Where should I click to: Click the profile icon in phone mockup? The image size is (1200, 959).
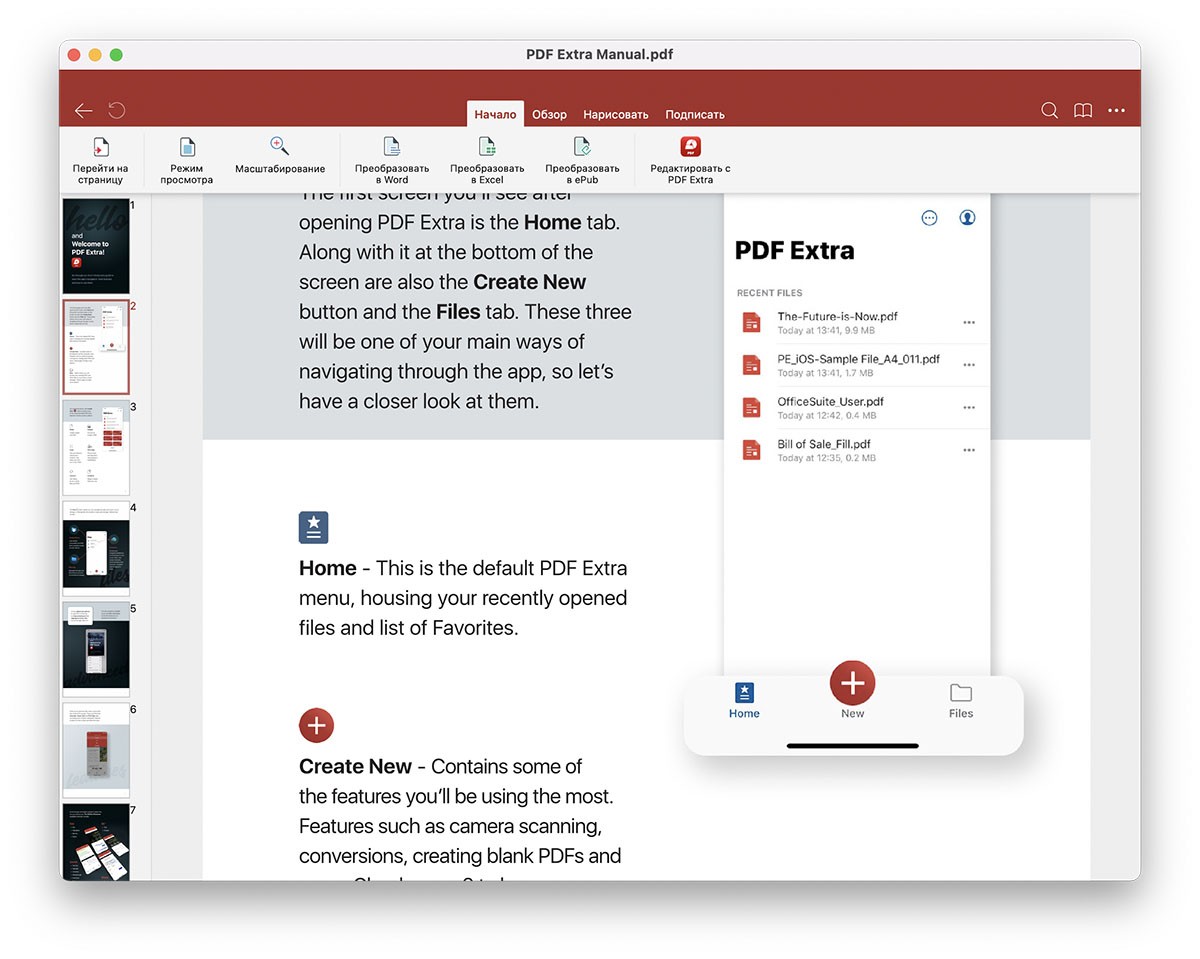(x=967, y=218)
